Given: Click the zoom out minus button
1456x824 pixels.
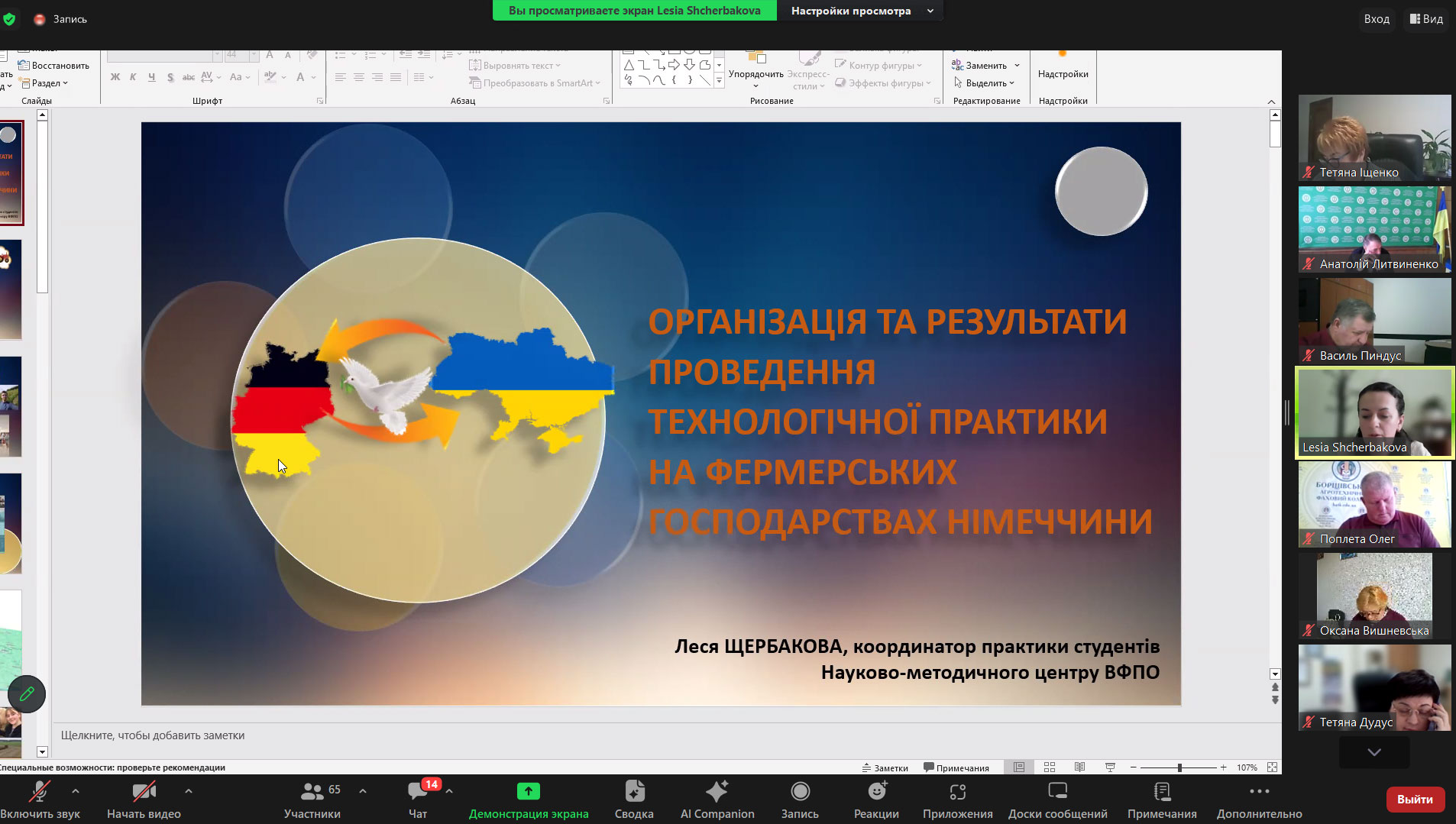Looking at the screenshot, I should click(1134, 767).
